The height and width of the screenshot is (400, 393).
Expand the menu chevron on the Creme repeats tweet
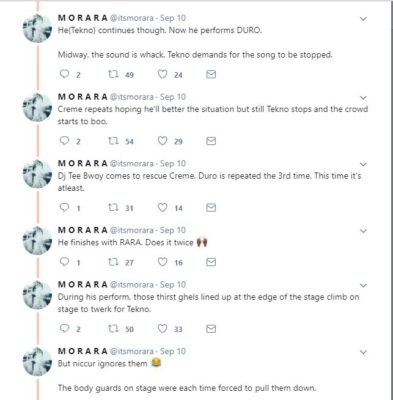[x=363, y=98]
